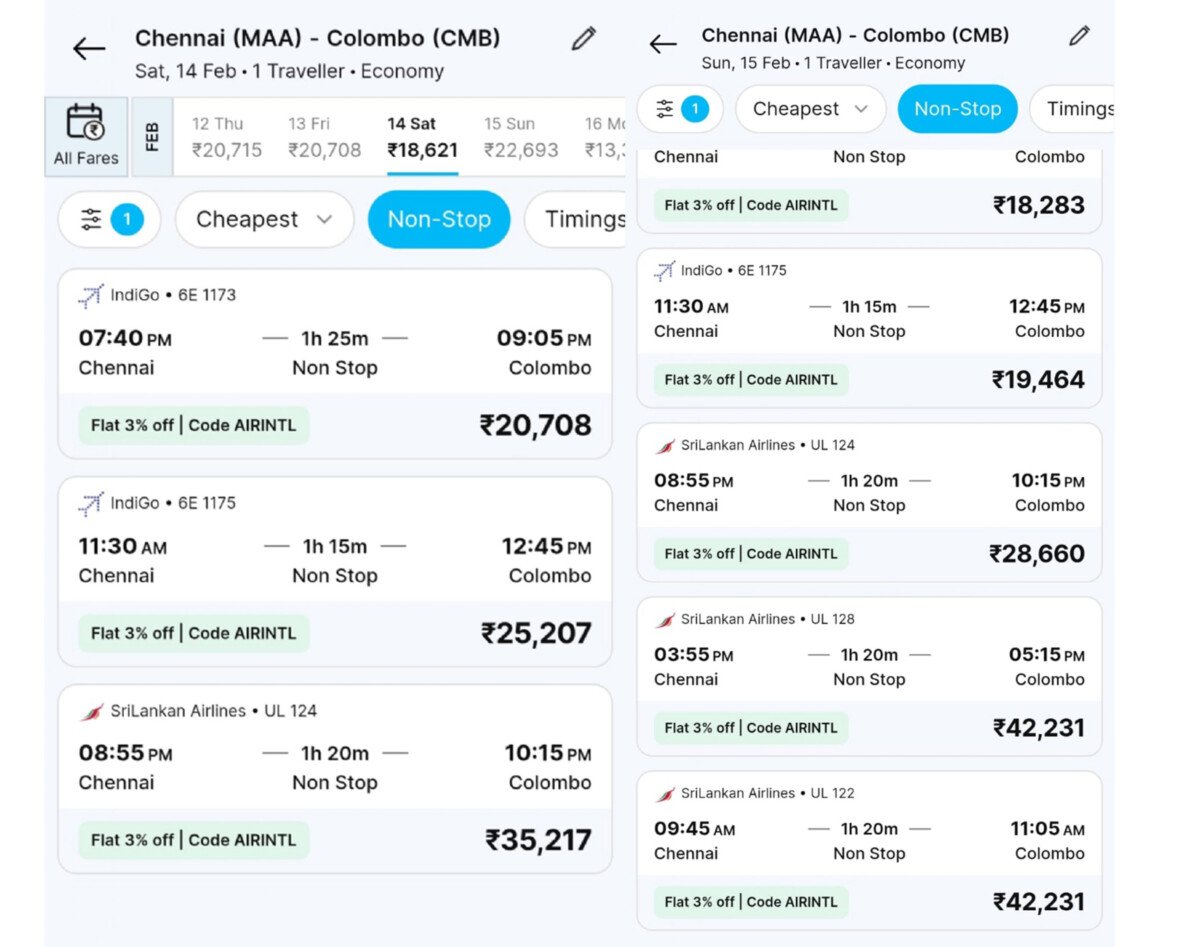Select SriLankan UL 128 flight card
The width and height of the screenshot is (1200, 947).
click(x=868, y=666)
